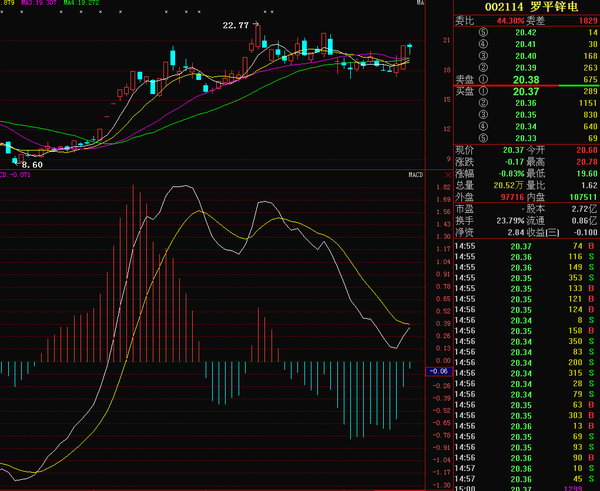Click the buy level ① icon at 20.37
This screenshot has height=491, width=600.
click(x=485, y=91)
